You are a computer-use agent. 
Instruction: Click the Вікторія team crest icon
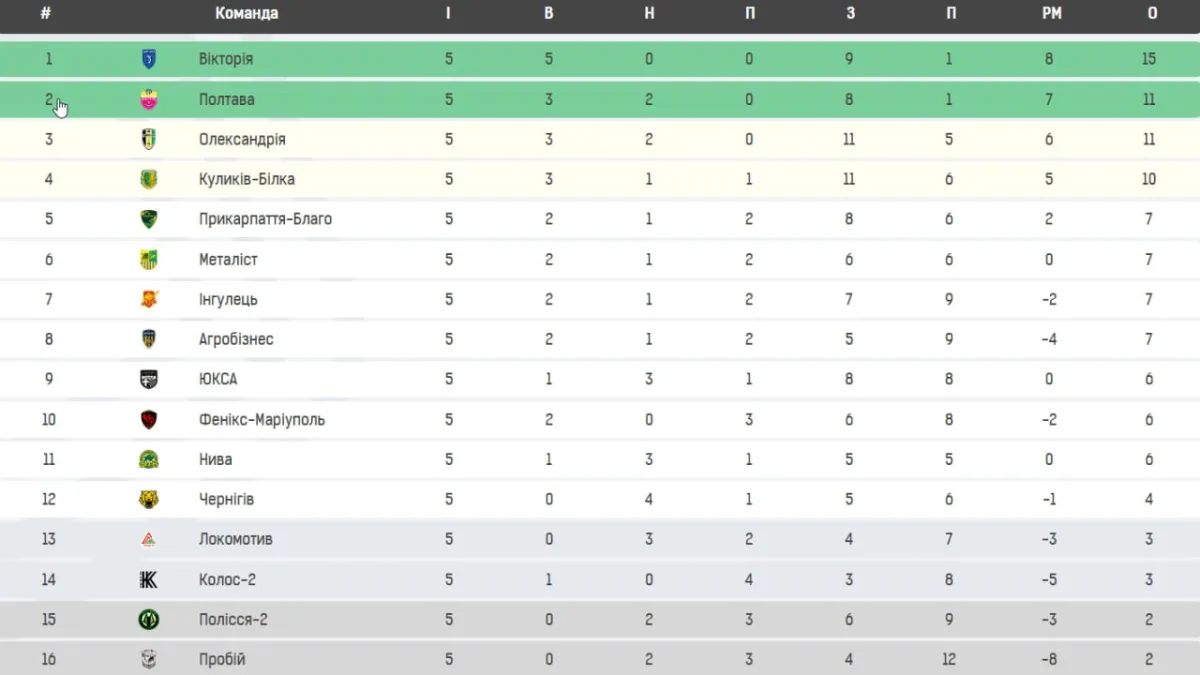pyautogui.click(x=149, y=59)
